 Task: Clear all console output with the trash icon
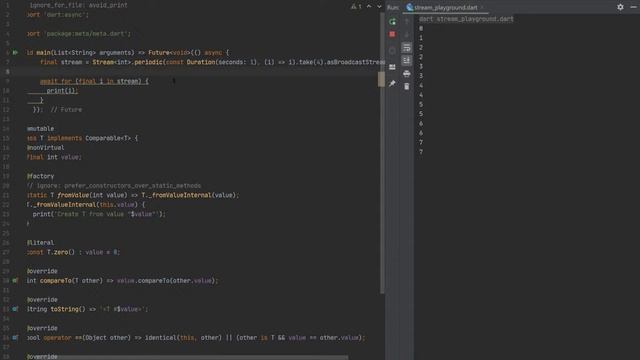[x=407, y=86]
